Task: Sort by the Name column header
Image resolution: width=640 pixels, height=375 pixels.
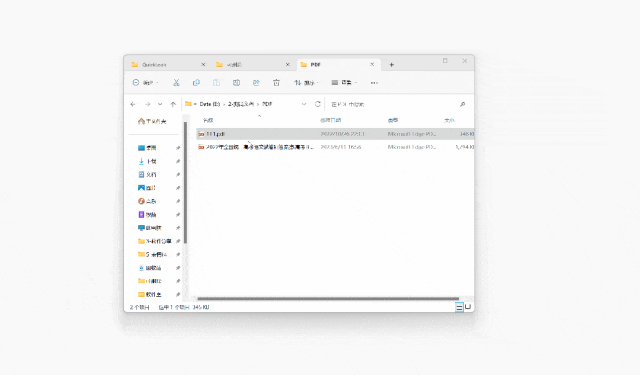Action: pos(208,120)
